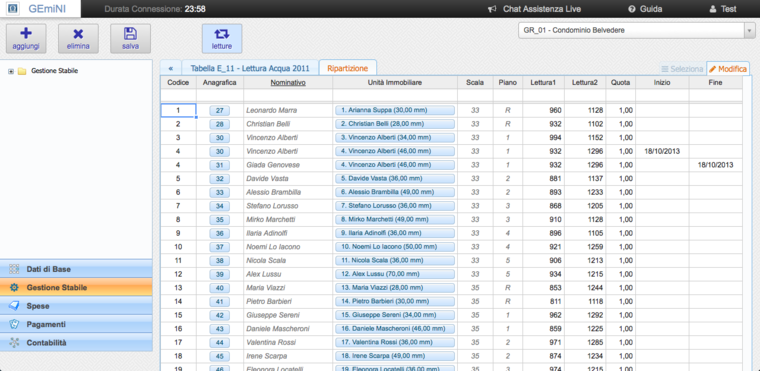Select the name Leonardo Marra
The height and width of the screenshot is (371, 760).
point(271,111)
